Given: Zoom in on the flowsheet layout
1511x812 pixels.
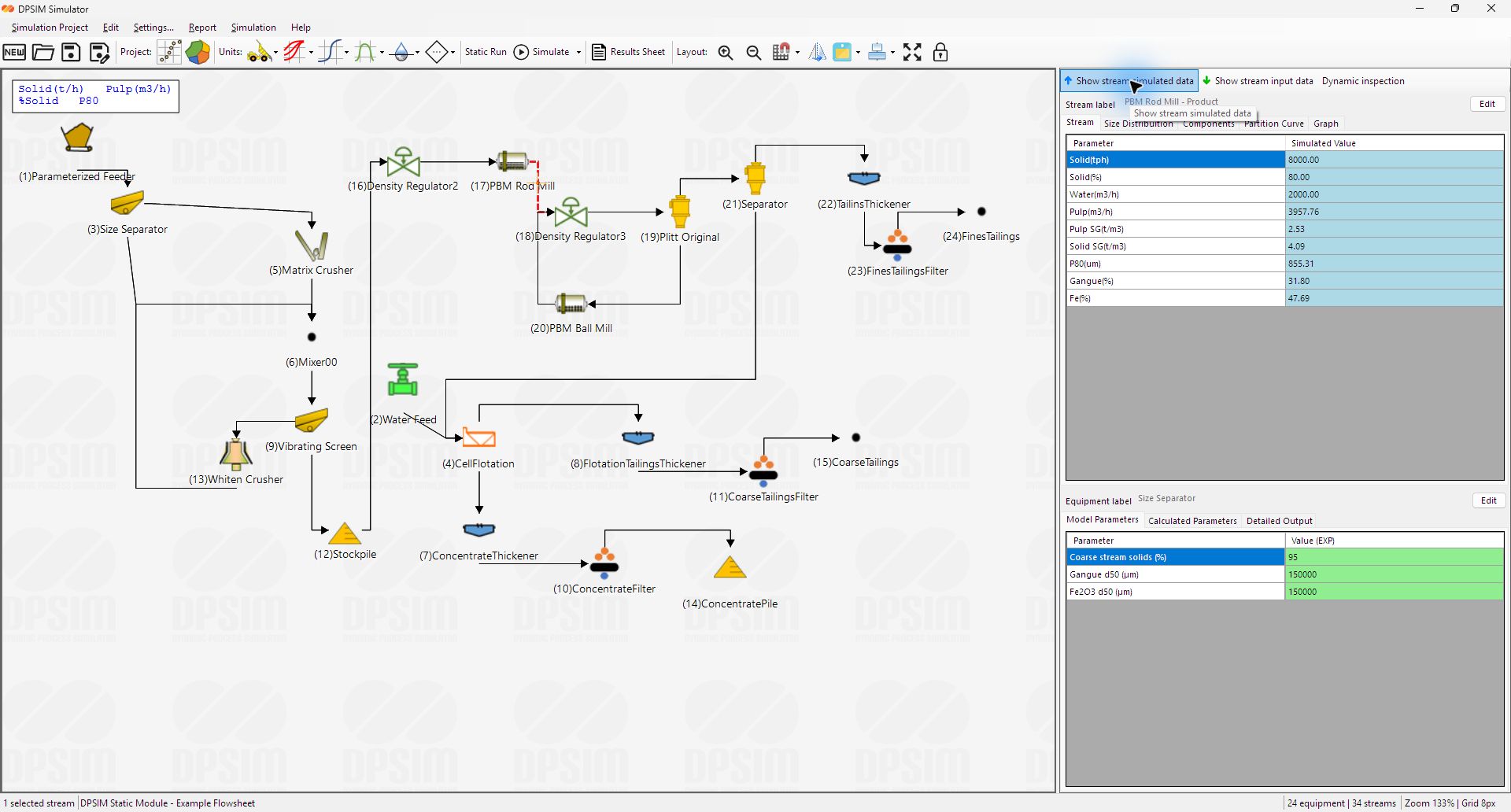Looking at the screenshot, I should click(x=726, y=53).
